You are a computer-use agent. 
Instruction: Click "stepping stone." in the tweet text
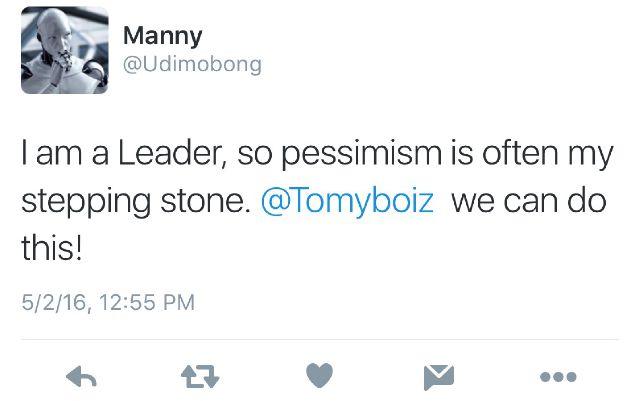click(x=135, y=200)
